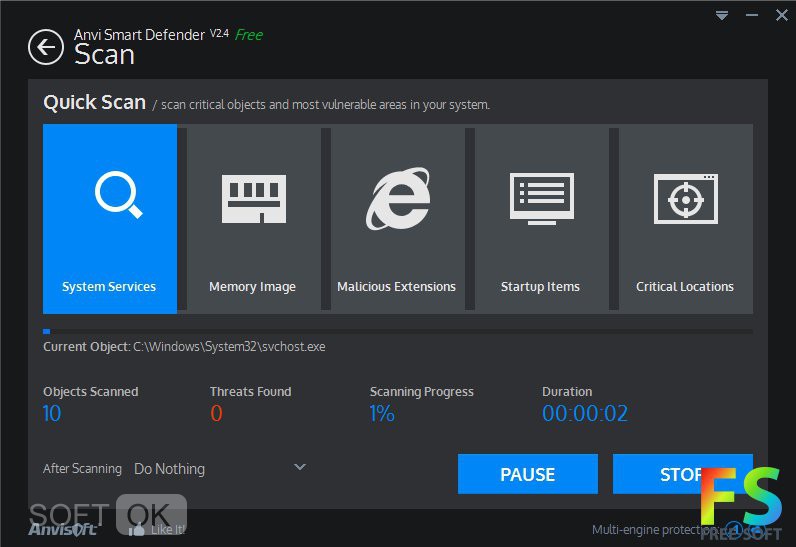This screenshot has height=547, width=796.
Task: Select the Critical Locations scan tile
Action: (x=685, y=219)
